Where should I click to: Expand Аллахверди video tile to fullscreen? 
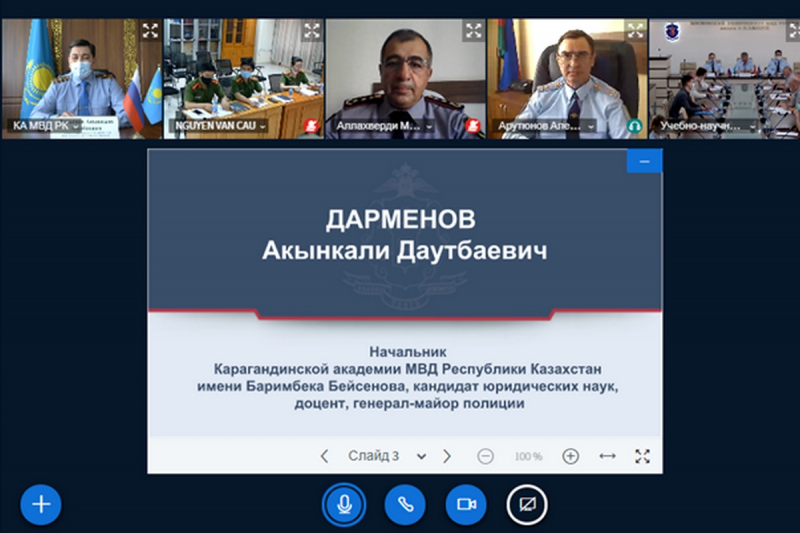click(473, 31)
